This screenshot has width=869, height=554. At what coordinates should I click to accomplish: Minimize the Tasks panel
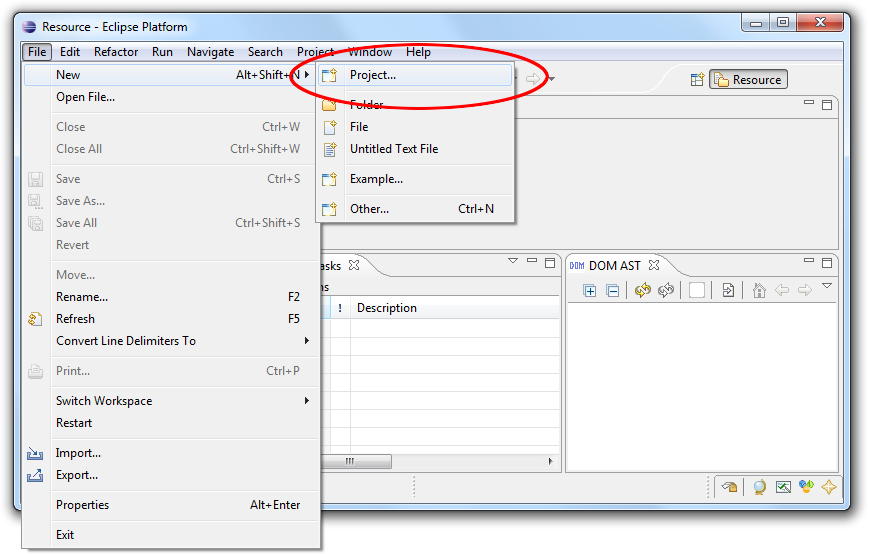pos(532,260)
